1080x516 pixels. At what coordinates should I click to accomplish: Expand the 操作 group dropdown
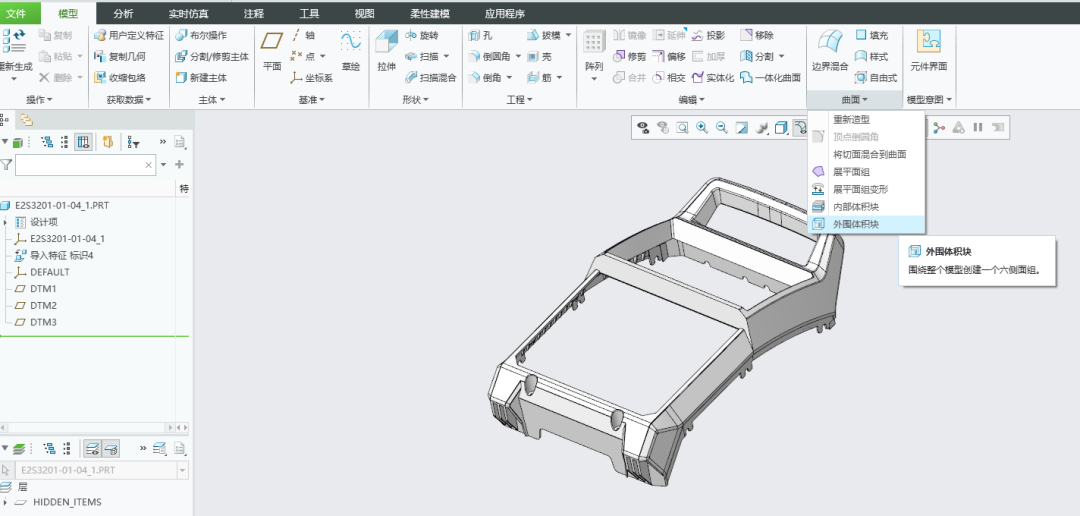coord(39,100)
